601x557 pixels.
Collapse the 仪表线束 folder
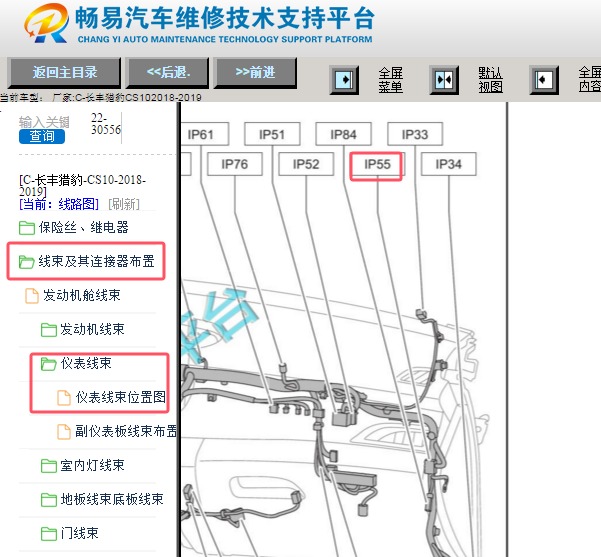pyautogui.click(x=86, y=363)
